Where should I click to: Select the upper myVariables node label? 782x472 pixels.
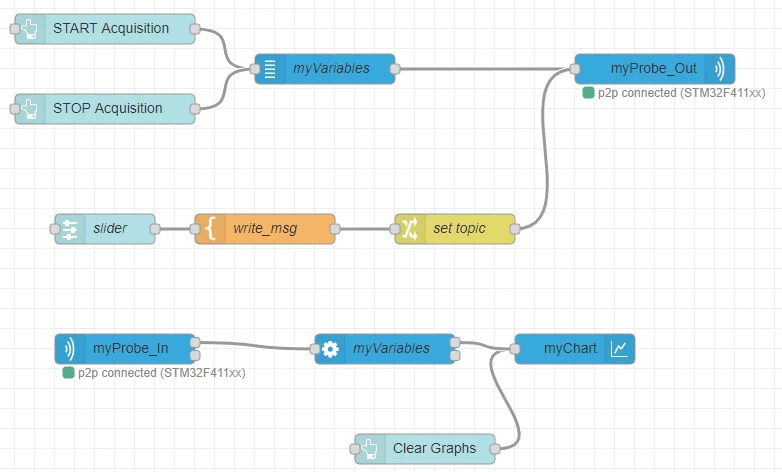point(331,68)
